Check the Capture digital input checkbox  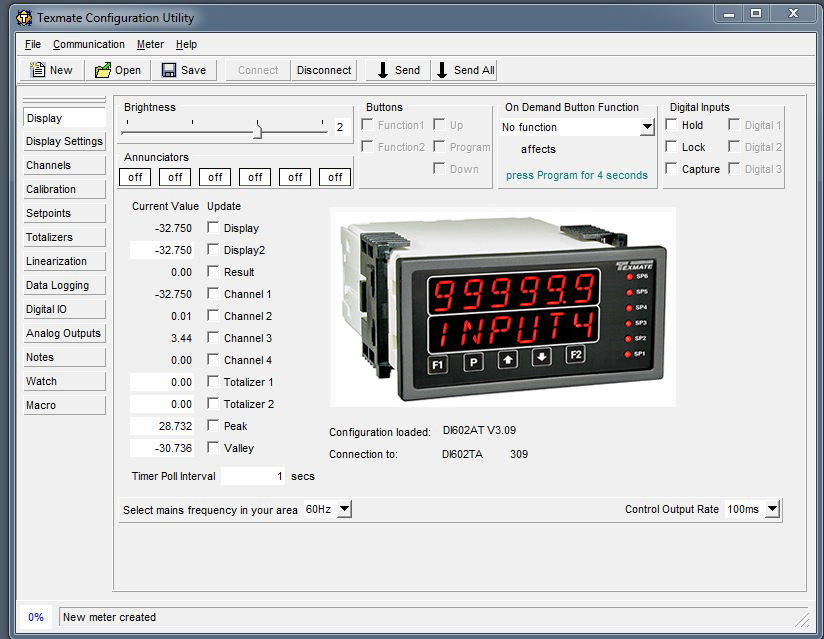click(x=671, y=168)
